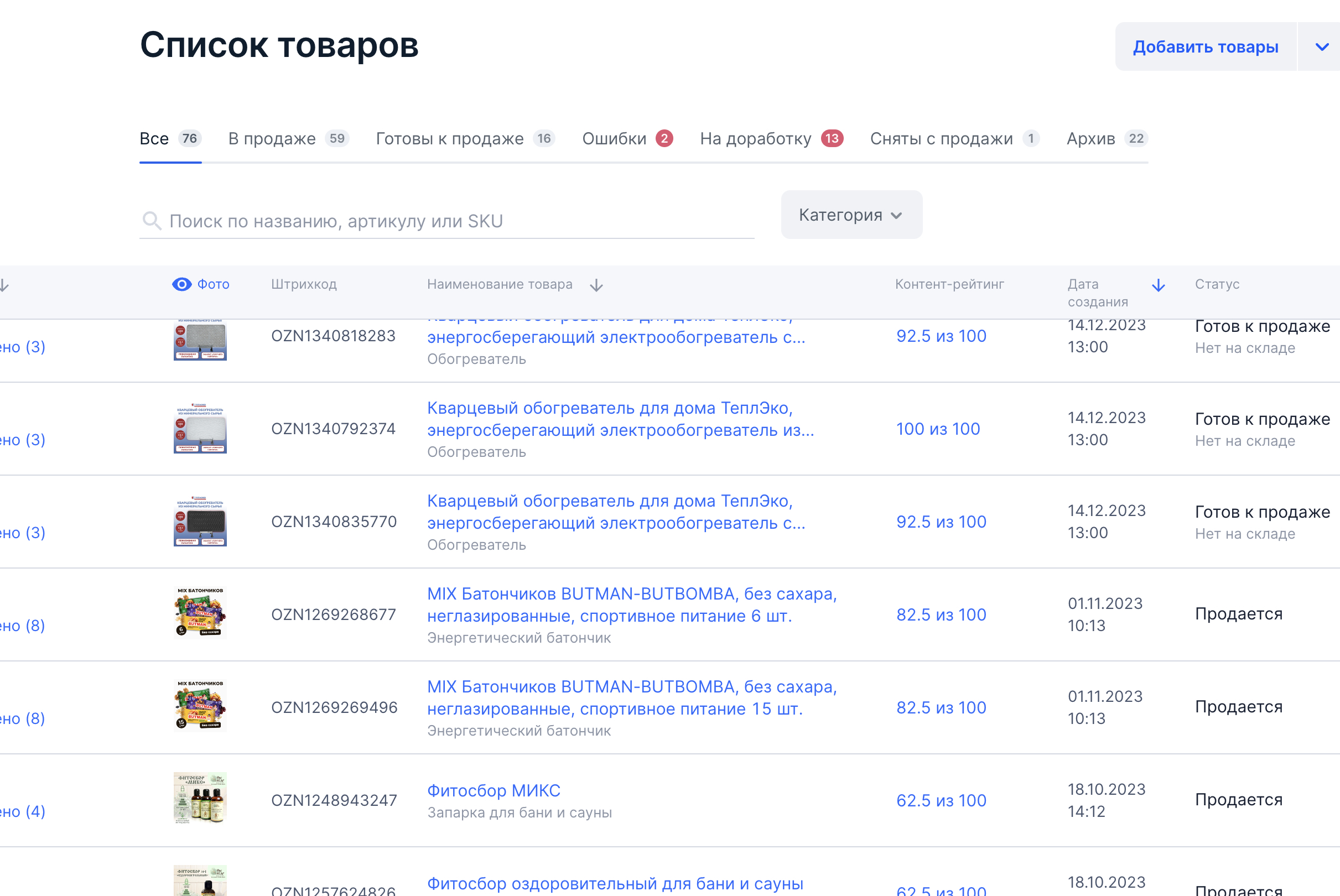Screen dimensions: 1340x896
Task: Click the search magnifier icon
Action: pos(152,220)
